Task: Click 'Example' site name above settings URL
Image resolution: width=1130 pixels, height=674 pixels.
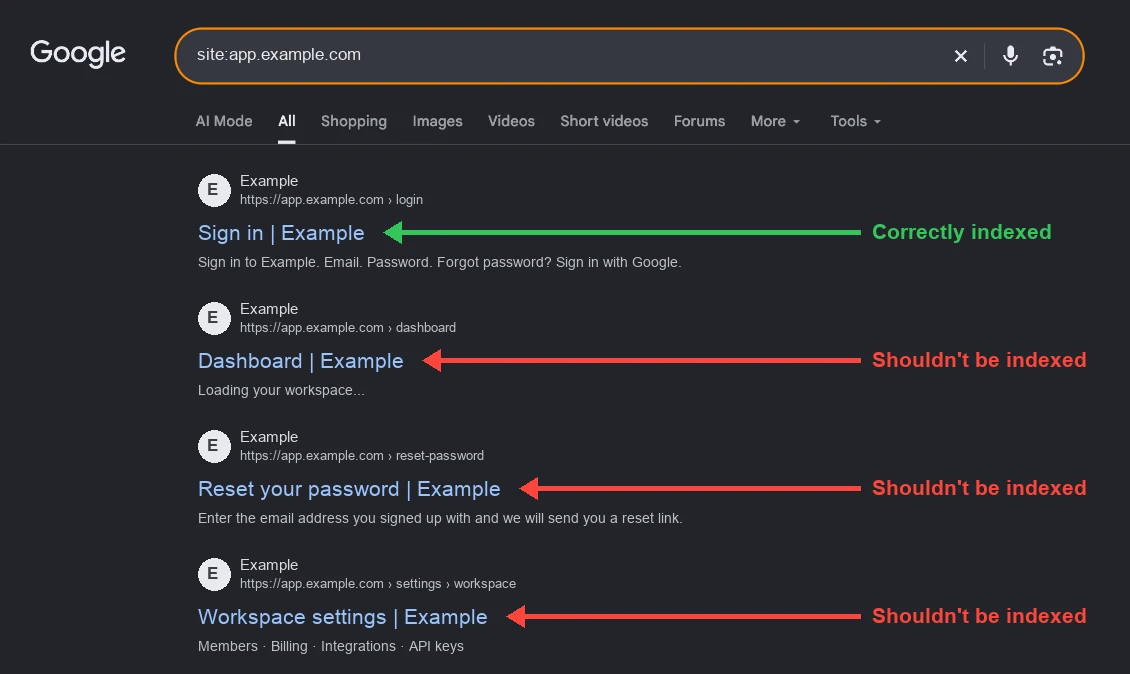Action: tap(269, 564)
